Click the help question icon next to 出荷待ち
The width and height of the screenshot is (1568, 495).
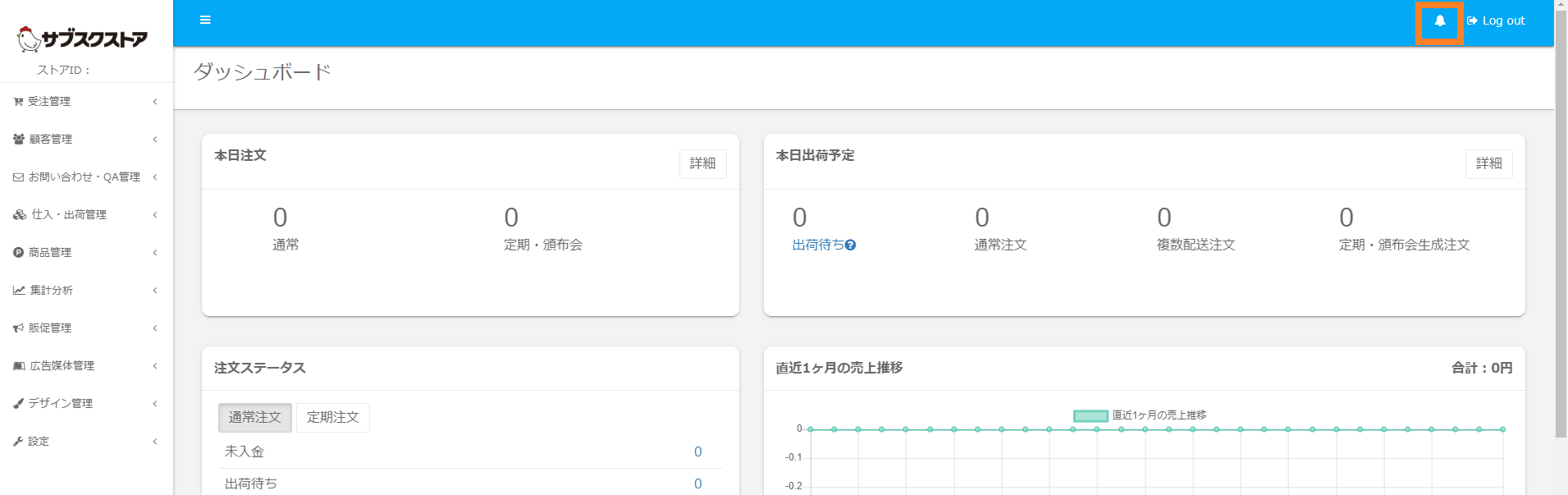(851, 245)
